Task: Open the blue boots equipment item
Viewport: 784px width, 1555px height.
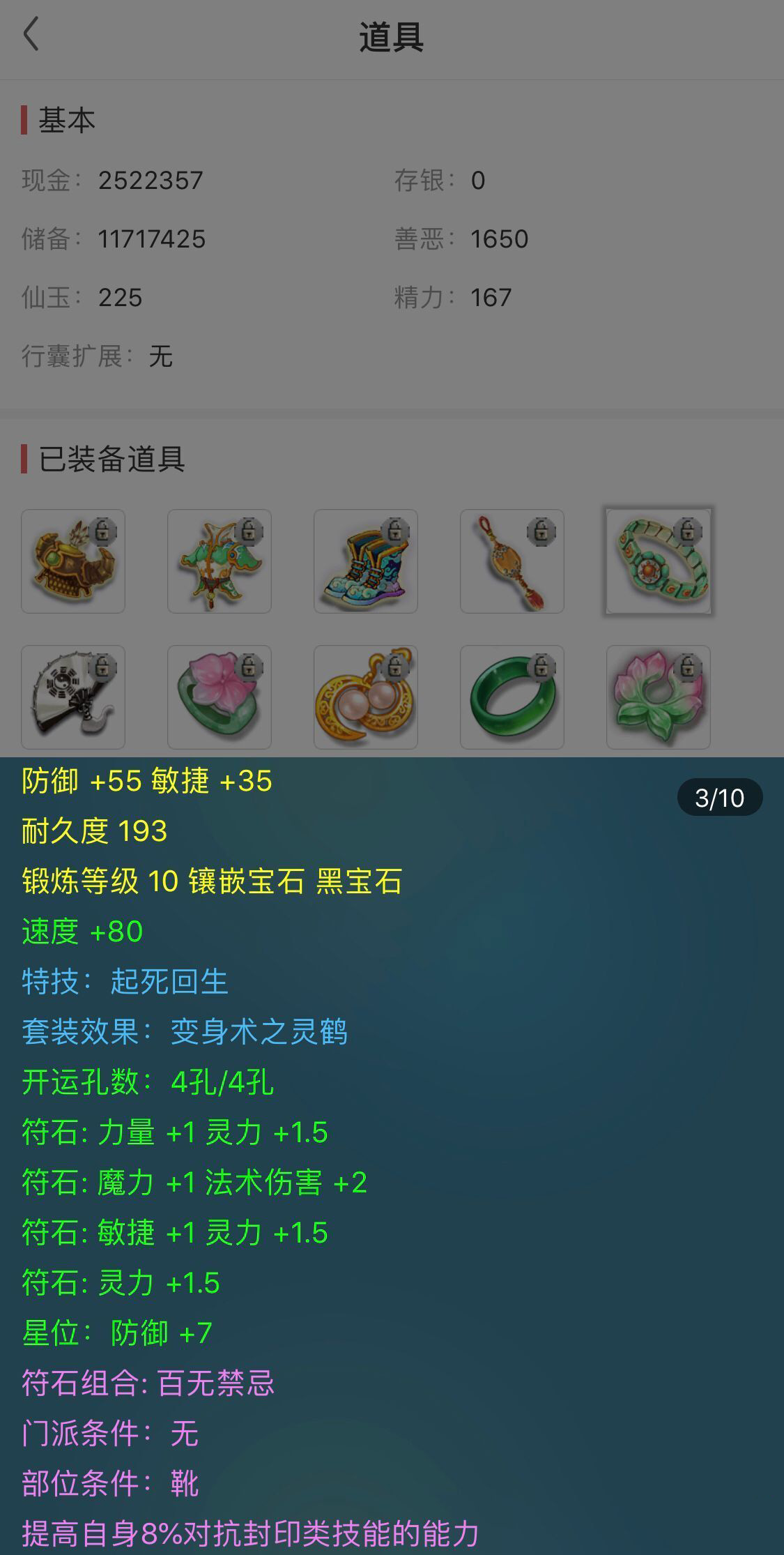Action: click(366, 561)
